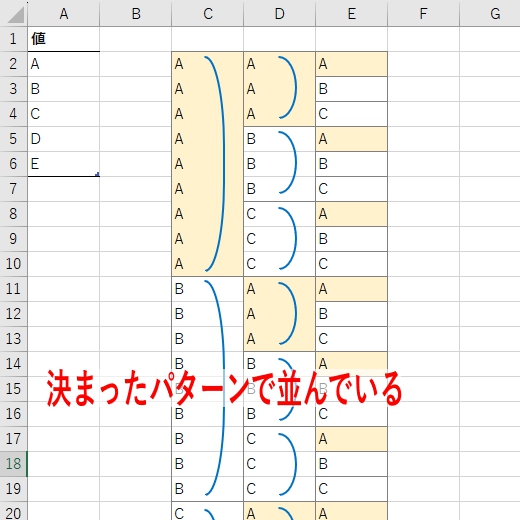Select row 13 header
Viewport: 520px width, 520px height.
point(13,339)
